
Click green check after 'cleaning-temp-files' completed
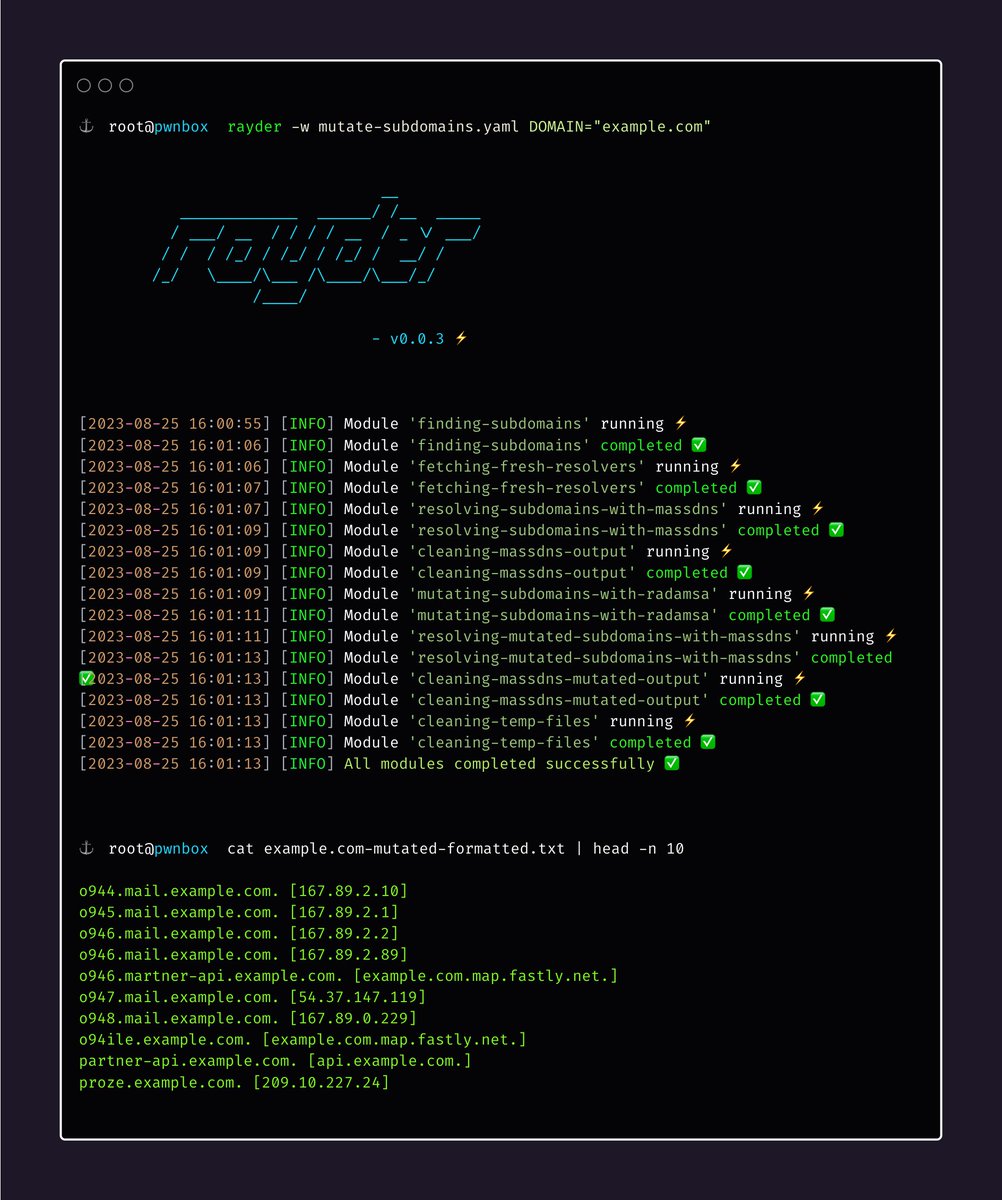[708, 742]
